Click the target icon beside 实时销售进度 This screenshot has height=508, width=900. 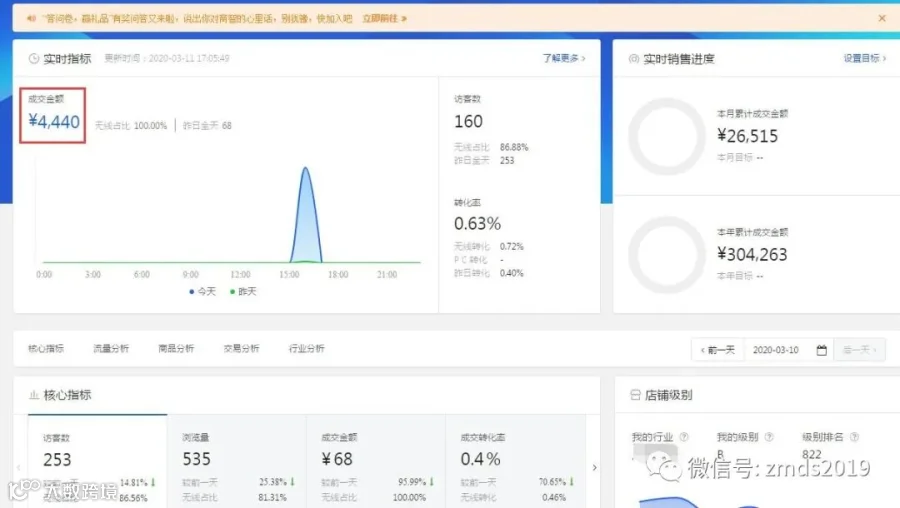coord(634,59)
